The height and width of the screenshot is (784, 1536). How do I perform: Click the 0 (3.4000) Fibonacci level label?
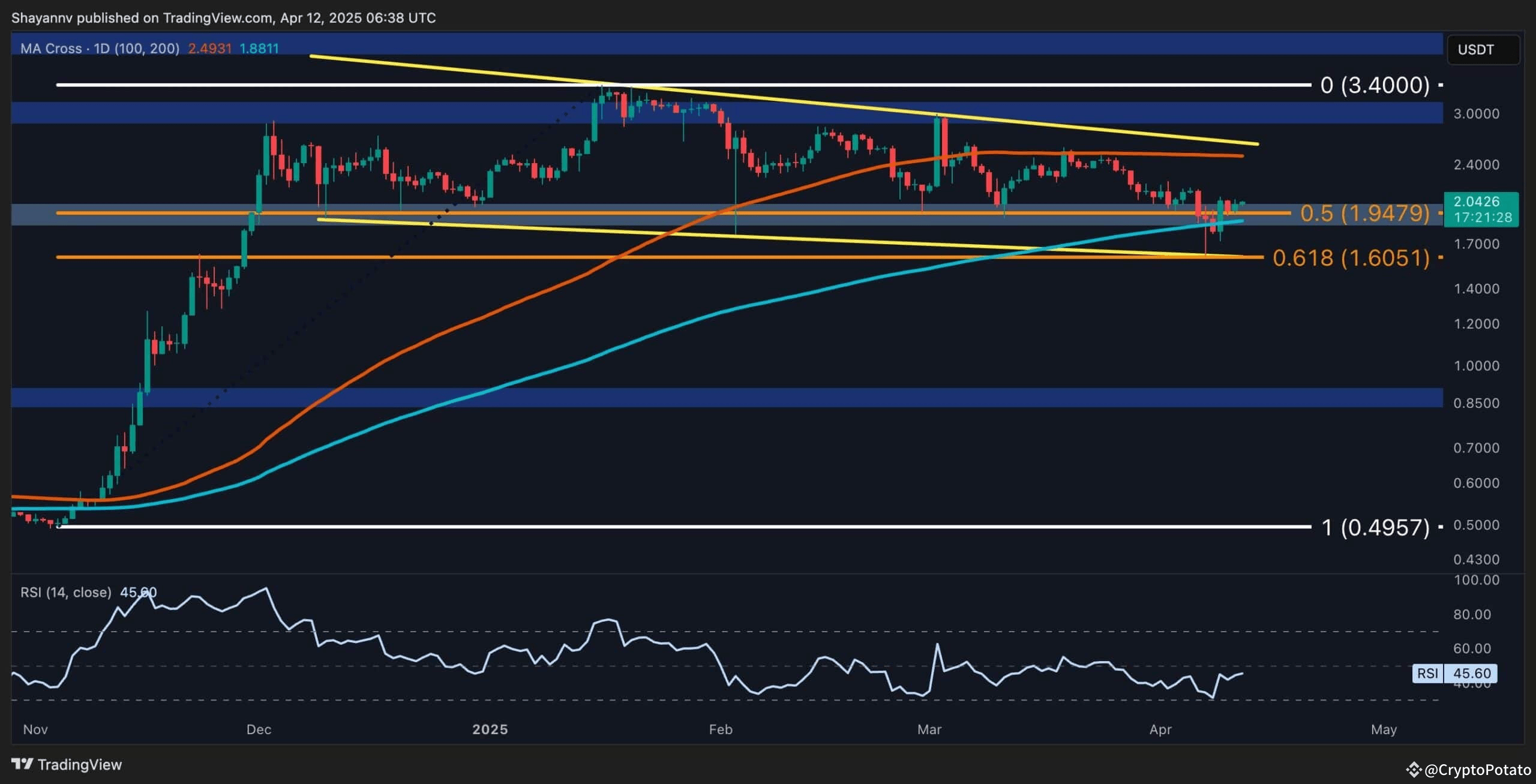[1374, 85]
